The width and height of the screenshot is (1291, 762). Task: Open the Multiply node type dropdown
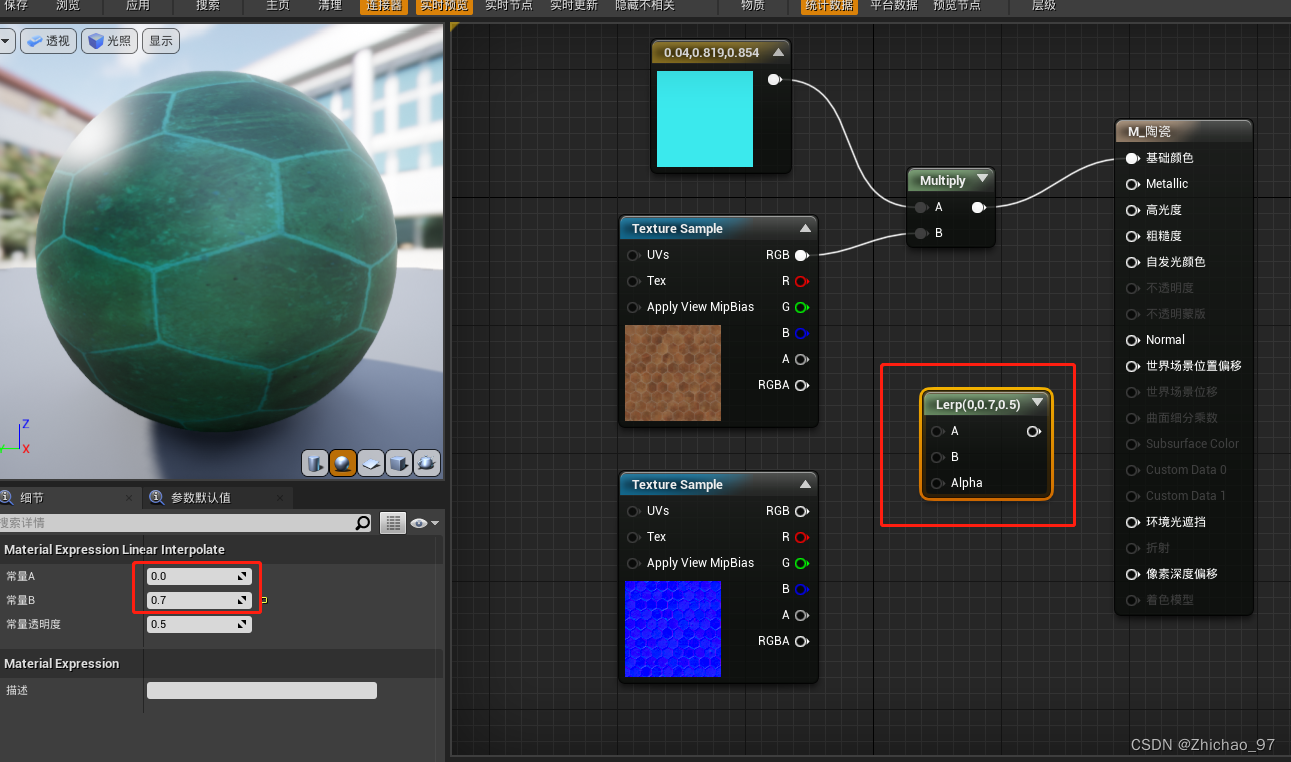coord(981,180)
